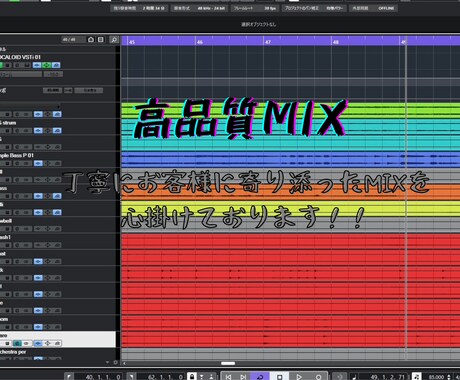This screenshot has width=460, height=380.
Task: Select the yellow clip in the arrangement
Action: [290, 208]
